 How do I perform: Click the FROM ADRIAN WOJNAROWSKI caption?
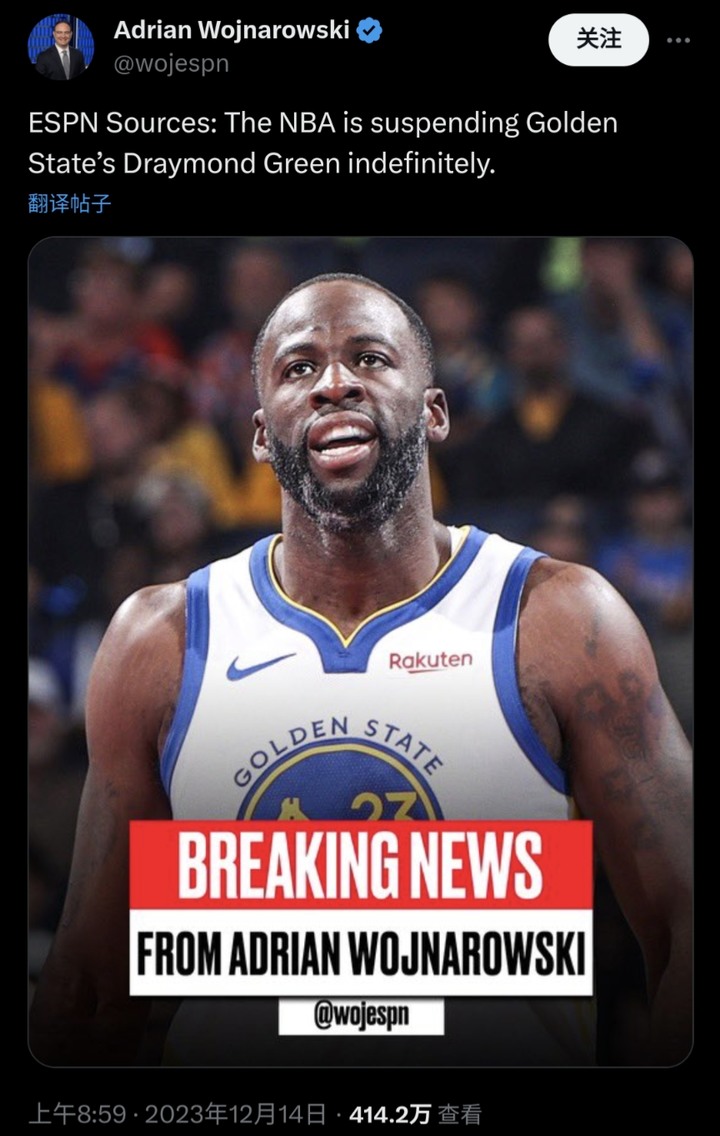tap(361, 952)
